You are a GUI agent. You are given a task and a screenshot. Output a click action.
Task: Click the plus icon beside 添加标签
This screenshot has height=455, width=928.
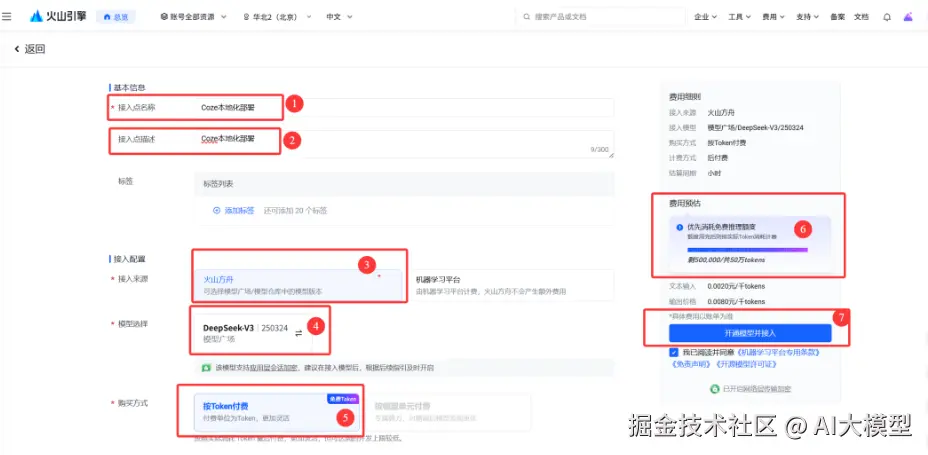[217, 210]
